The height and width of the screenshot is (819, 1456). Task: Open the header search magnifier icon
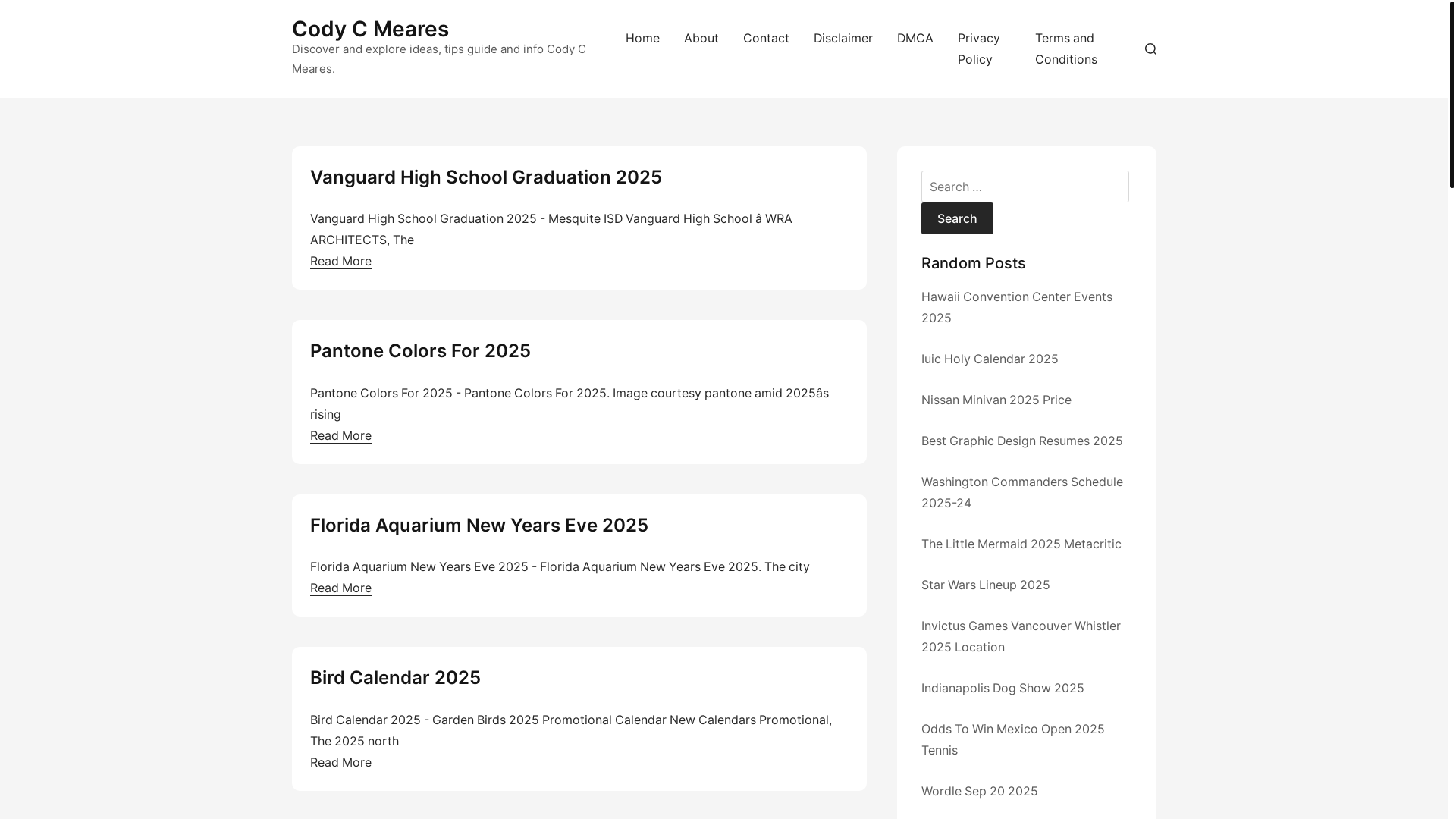(1150, 49)
